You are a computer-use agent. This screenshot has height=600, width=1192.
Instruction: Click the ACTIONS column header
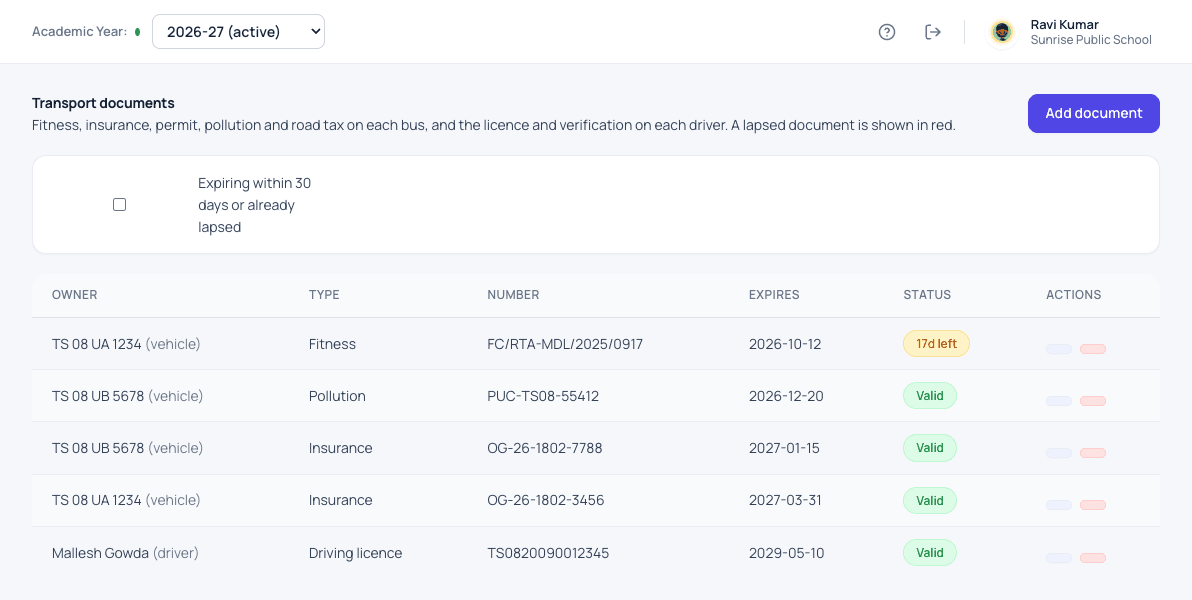click(1073, 295)
